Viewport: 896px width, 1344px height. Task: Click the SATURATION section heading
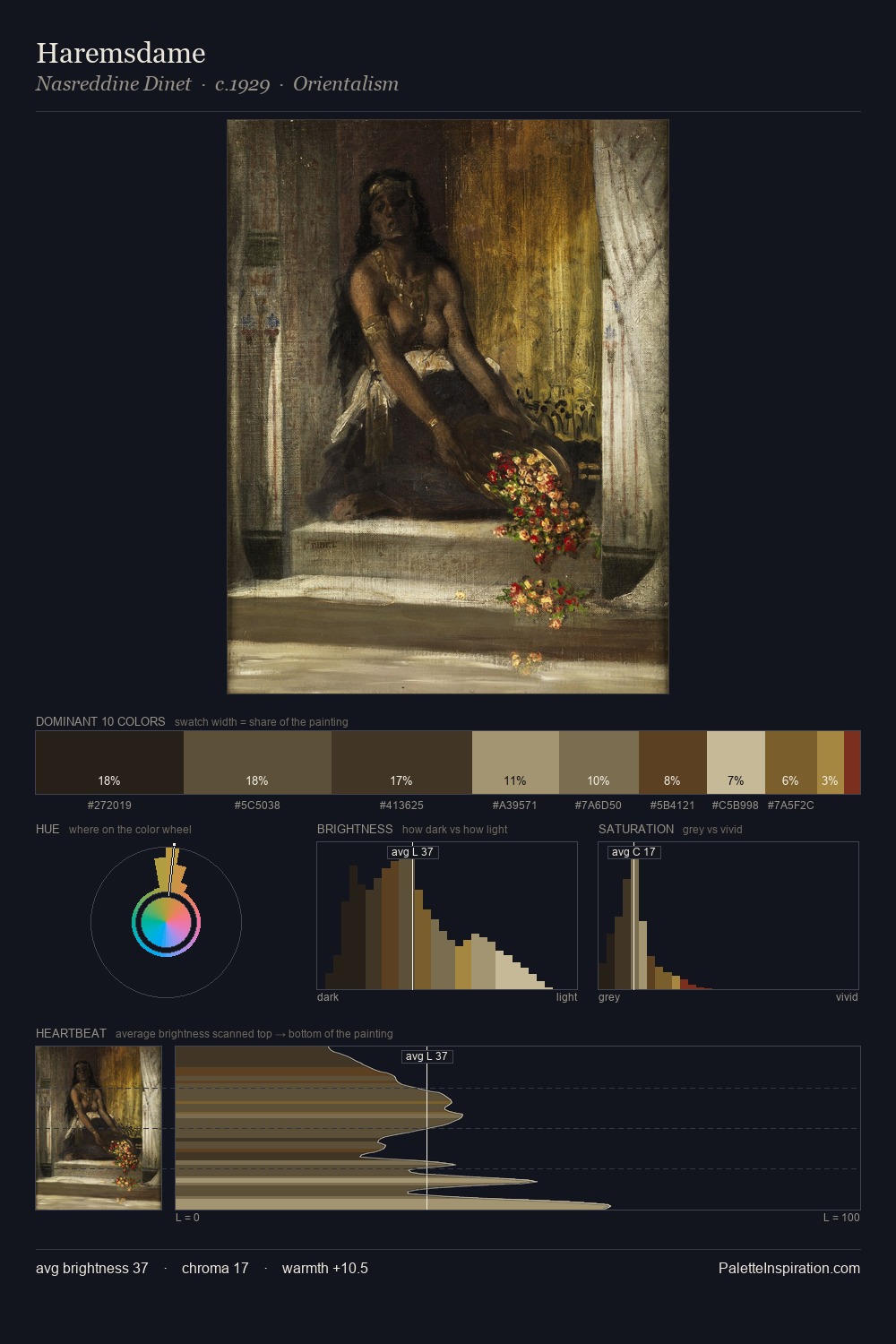pyautogui.click(x=636, y=829)
